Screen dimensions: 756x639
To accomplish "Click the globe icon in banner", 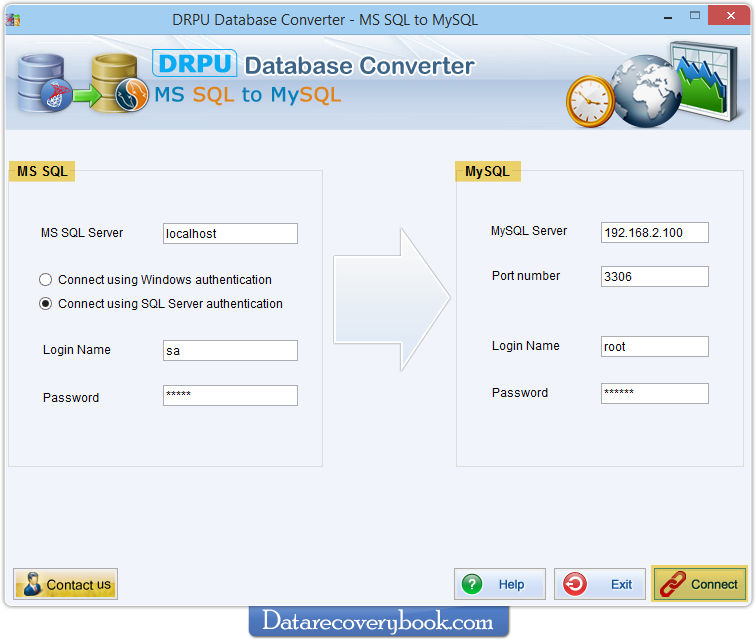I will click(x=646, y=92).
